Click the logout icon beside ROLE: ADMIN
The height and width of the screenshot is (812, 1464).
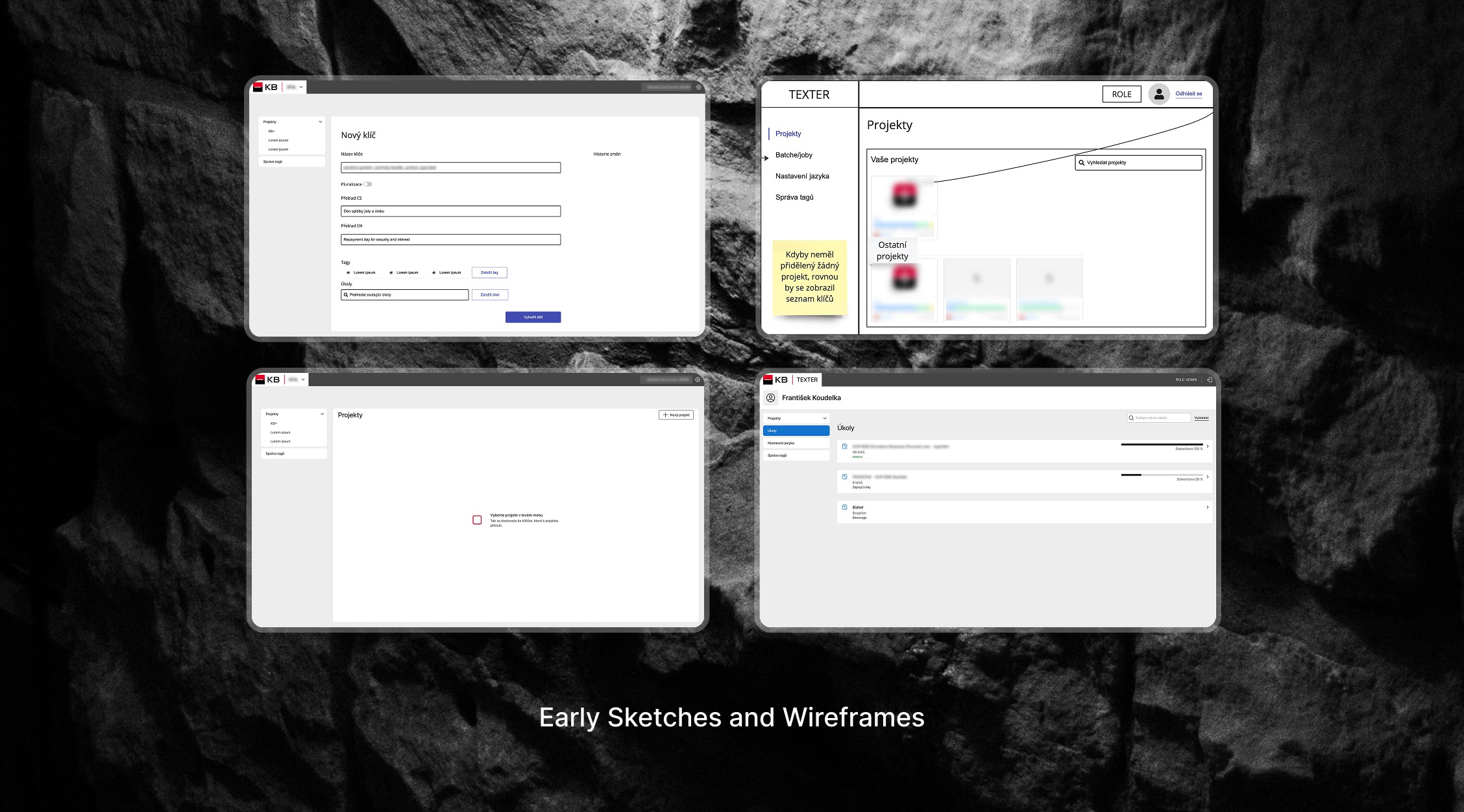coord(1210,379)
